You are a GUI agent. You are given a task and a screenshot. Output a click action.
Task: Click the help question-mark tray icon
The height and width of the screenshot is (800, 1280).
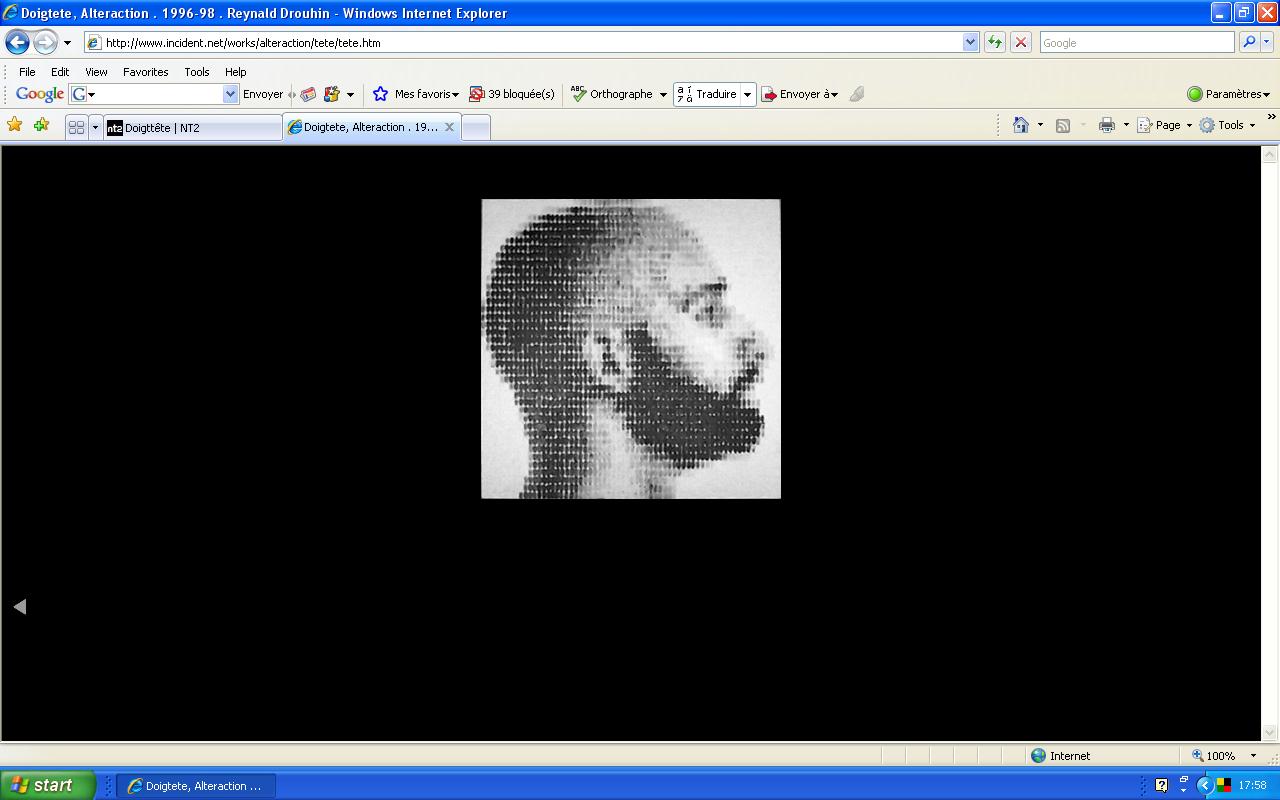pyautogui.click(x=1161, y=786)
